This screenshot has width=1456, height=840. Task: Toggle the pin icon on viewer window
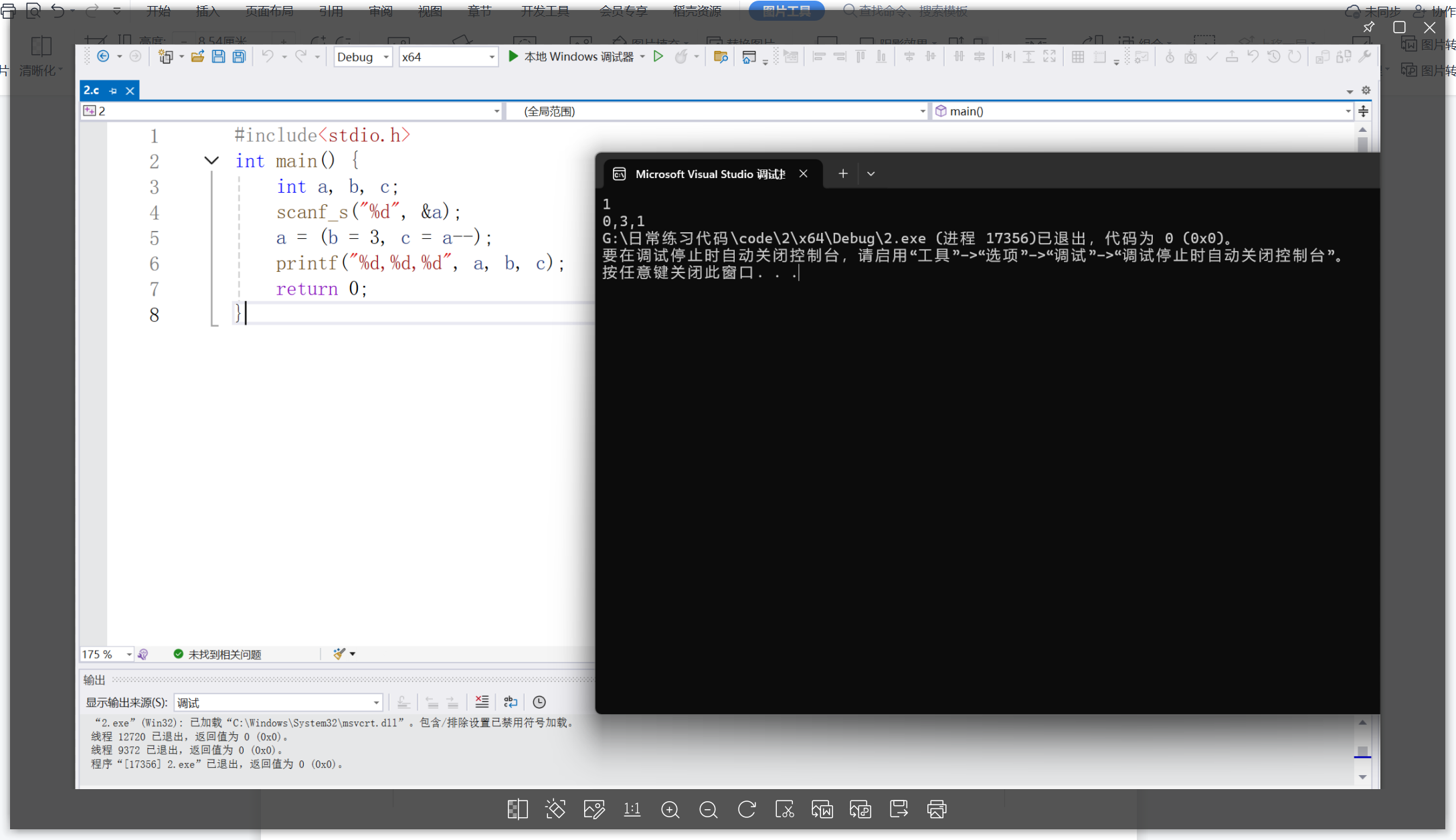pyautogui.click(x=1368, y=27)
